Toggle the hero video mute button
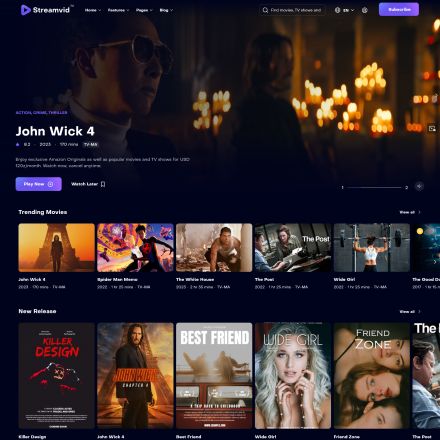The height and width of the screenshot is (440, 440). pyautogui.click(x=419, y=186)
